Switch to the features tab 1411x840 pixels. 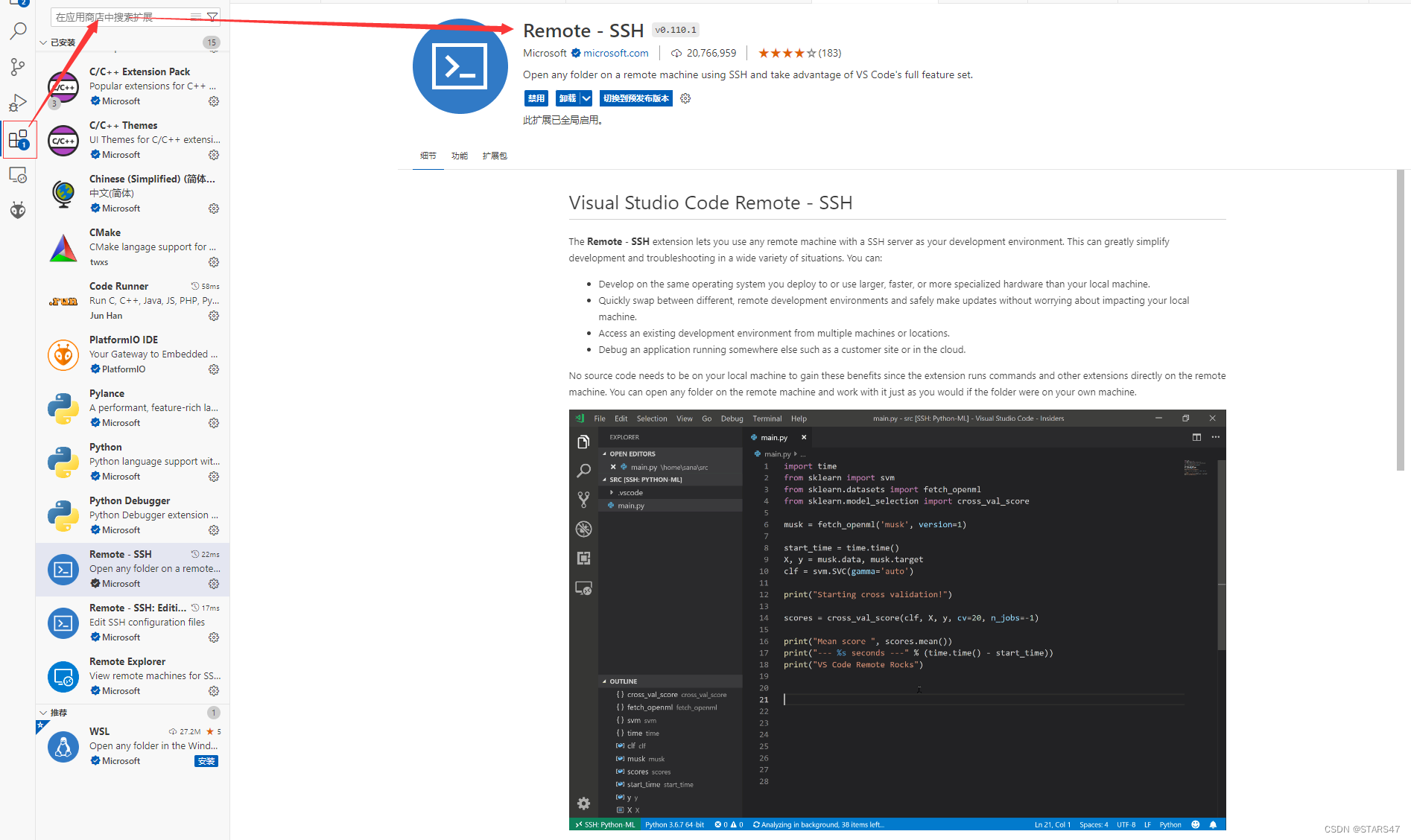pos(460,156)
